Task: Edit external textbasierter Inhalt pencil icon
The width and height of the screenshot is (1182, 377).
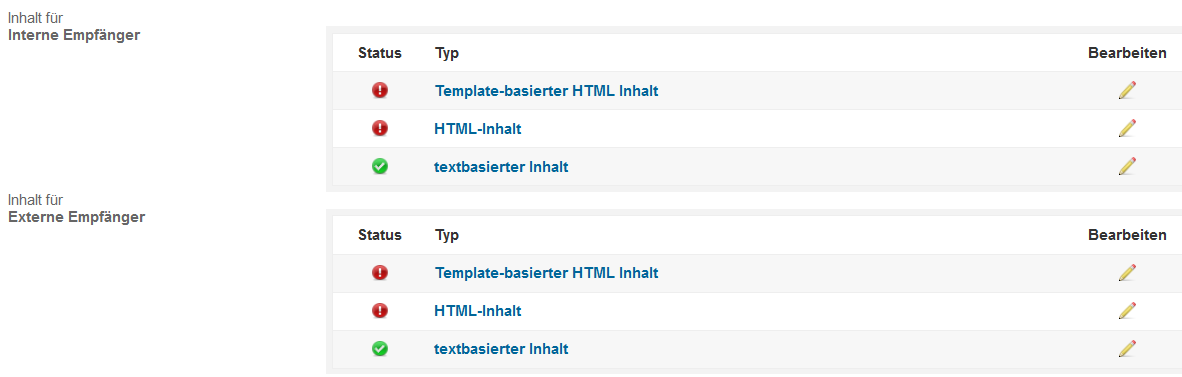Action: click(x=1127, y=348)
